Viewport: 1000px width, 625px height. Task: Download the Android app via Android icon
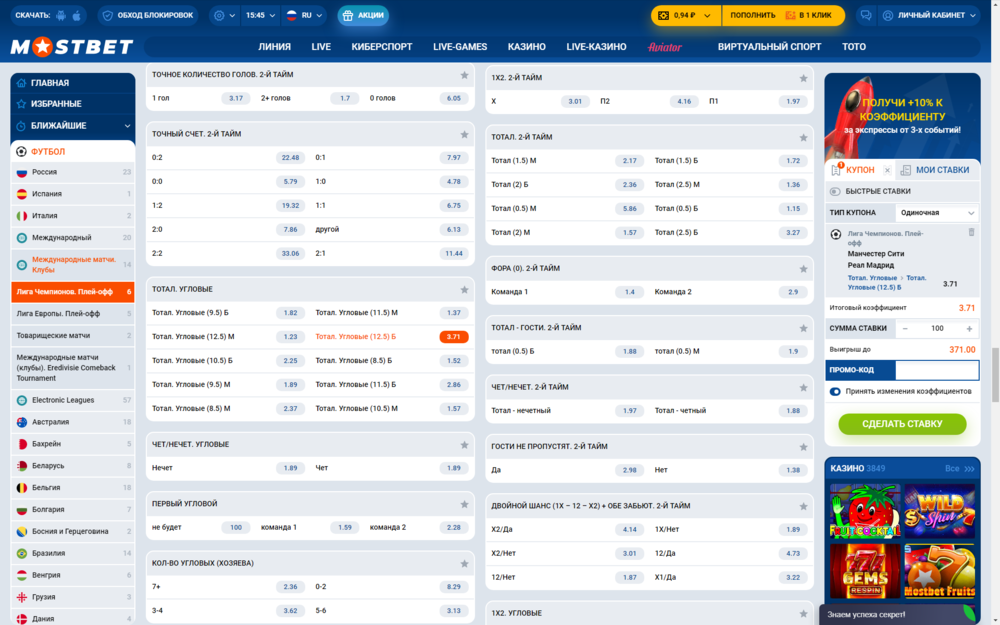[61, 15]
